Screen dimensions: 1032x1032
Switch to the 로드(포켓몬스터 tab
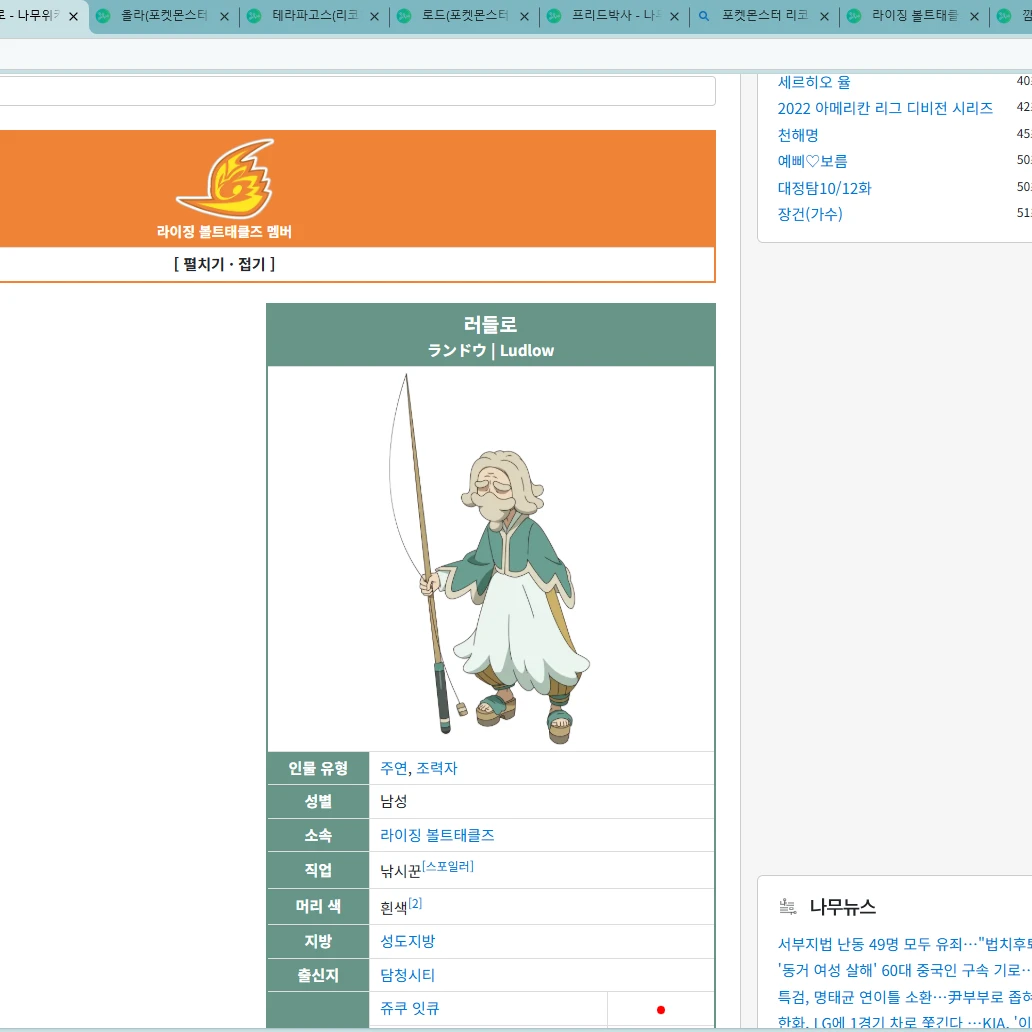pyautogui.click(x=465, y=16)
